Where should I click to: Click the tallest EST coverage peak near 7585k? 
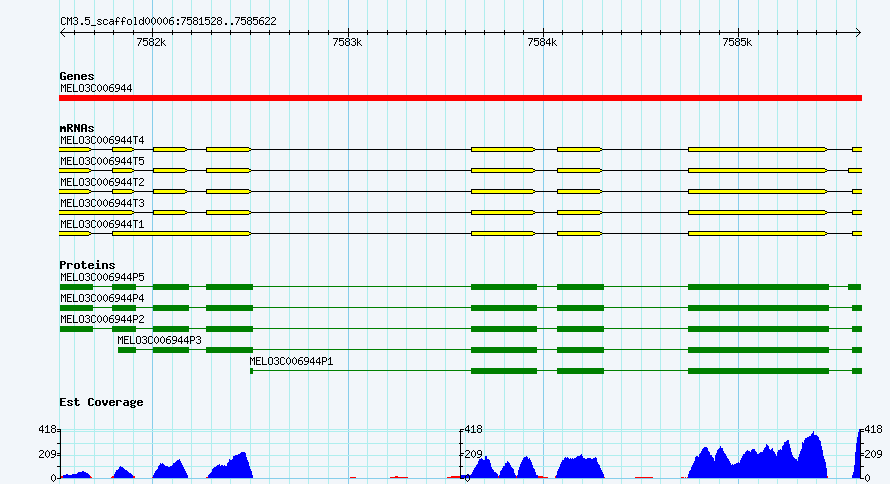pyautogui.click(x=814, y=454)
